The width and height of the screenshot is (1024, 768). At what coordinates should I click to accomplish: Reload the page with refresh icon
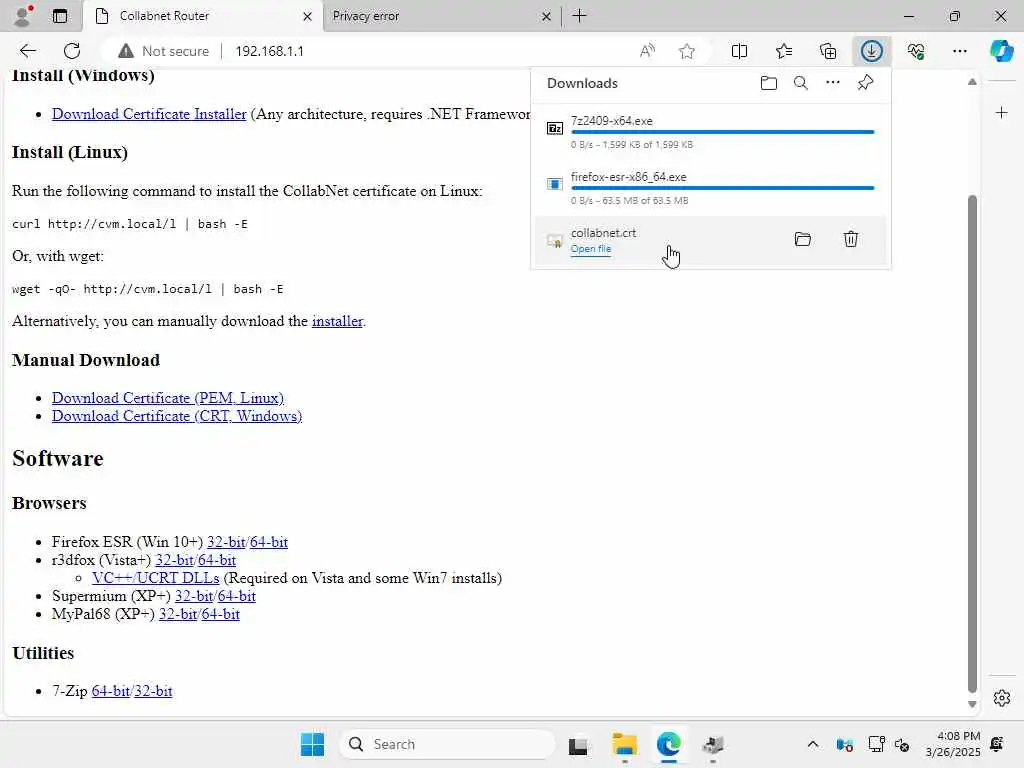pos(72,51)
